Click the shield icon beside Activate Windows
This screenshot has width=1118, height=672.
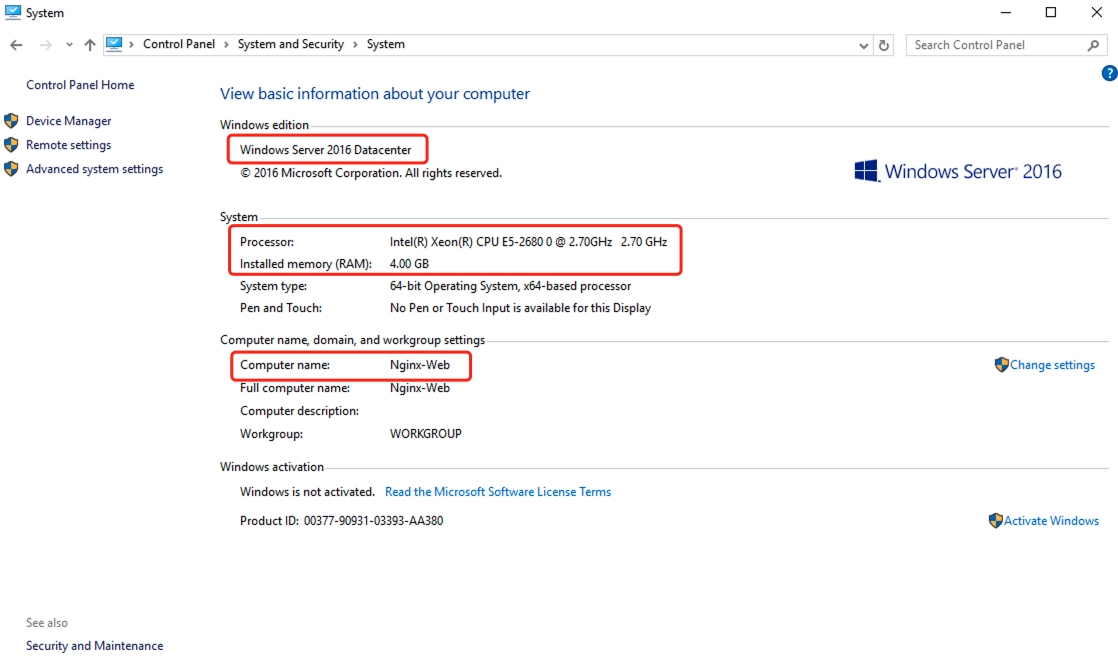(x=995, y=521)
